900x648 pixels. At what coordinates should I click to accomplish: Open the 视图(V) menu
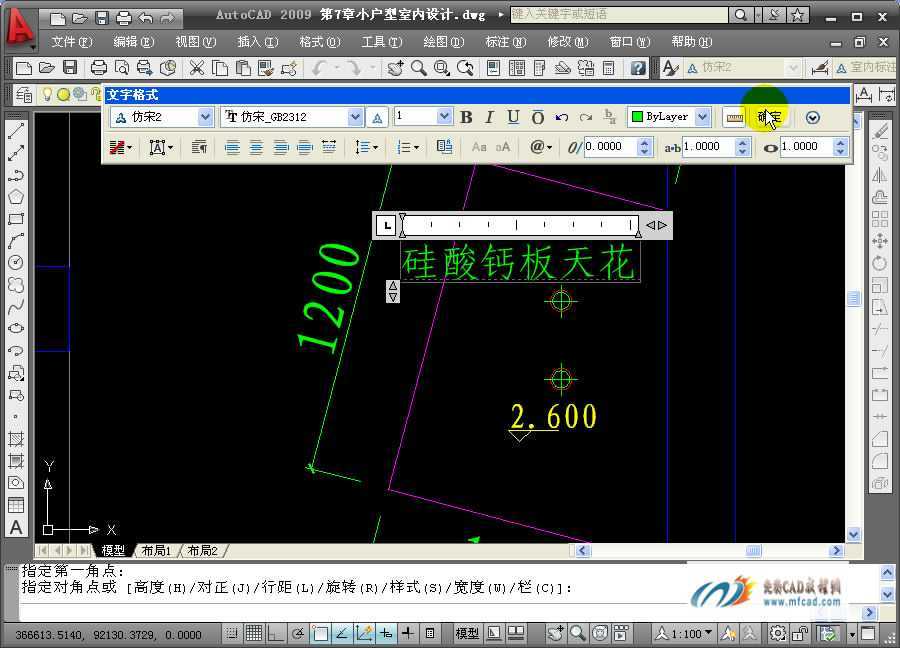[x=195, y=42]
